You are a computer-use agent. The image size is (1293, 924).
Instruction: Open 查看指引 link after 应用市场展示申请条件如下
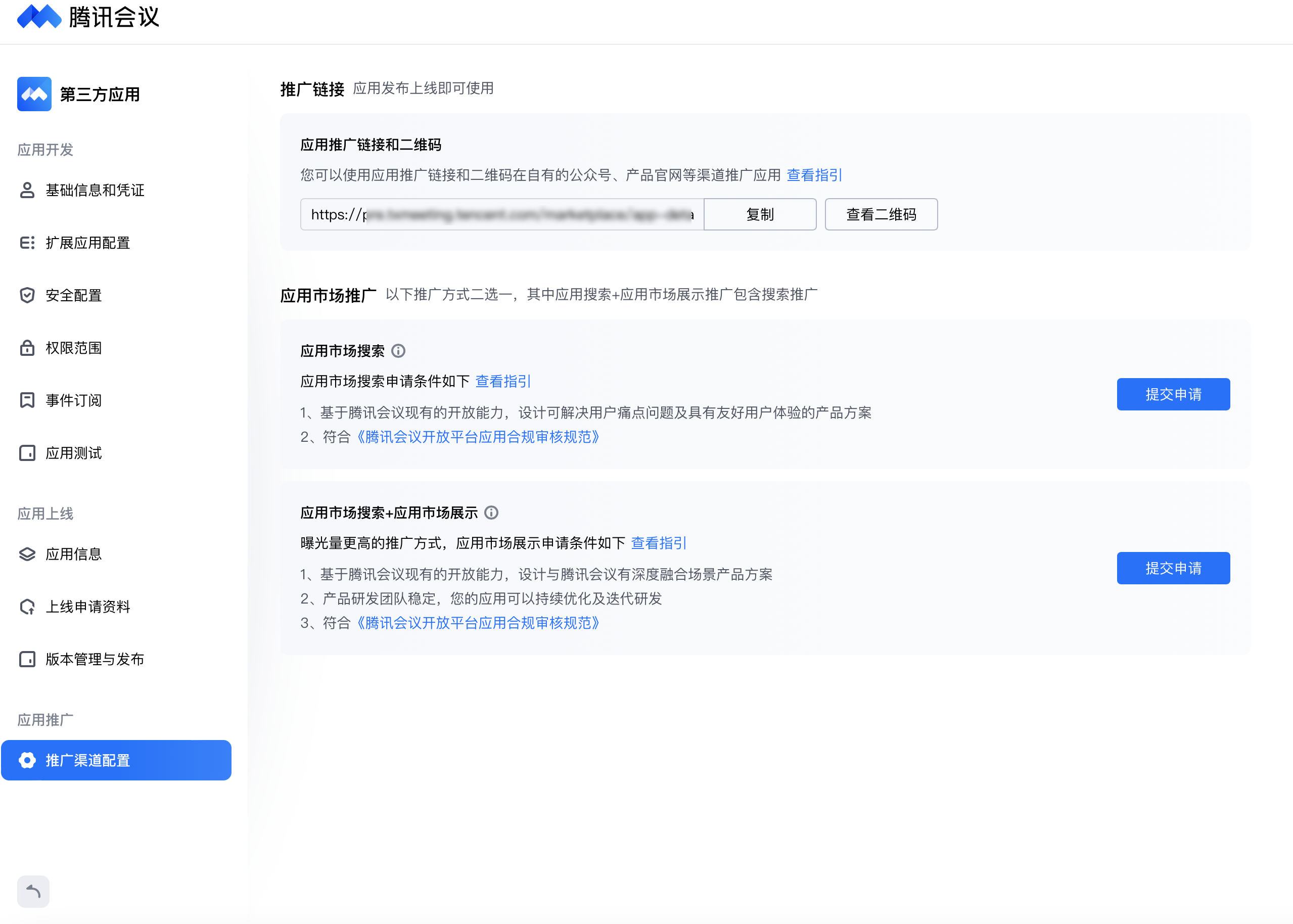pos(659,543)
